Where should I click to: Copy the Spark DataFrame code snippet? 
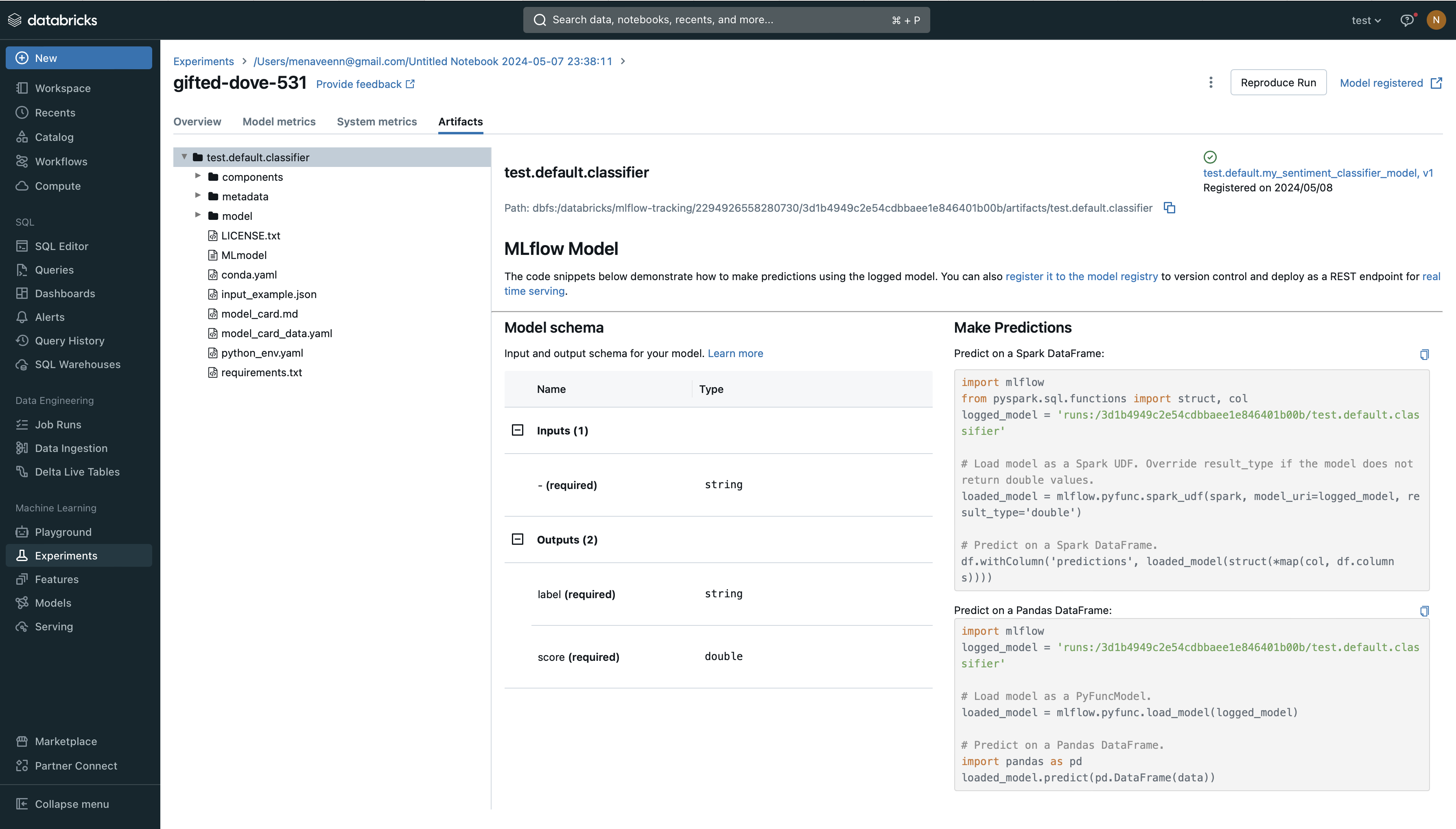pyautogui.click(x=1424, y=354)
